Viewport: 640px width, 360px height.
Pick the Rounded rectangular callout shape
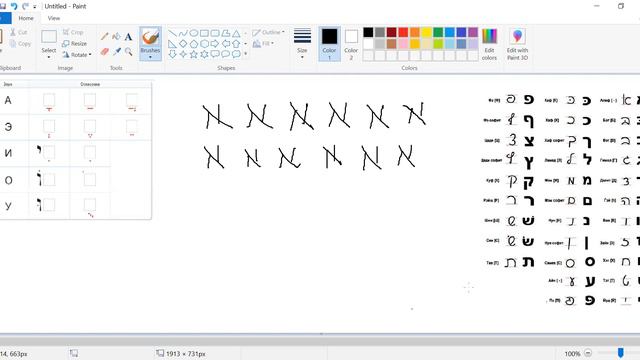215,54
